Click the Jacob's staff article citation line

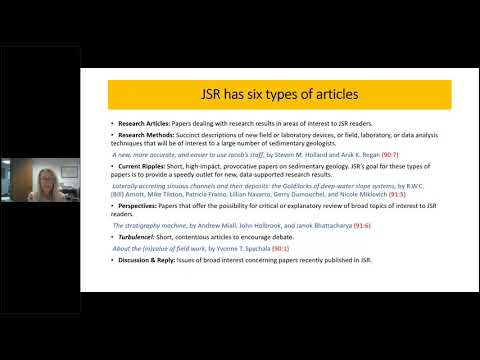tap(255, 155)
